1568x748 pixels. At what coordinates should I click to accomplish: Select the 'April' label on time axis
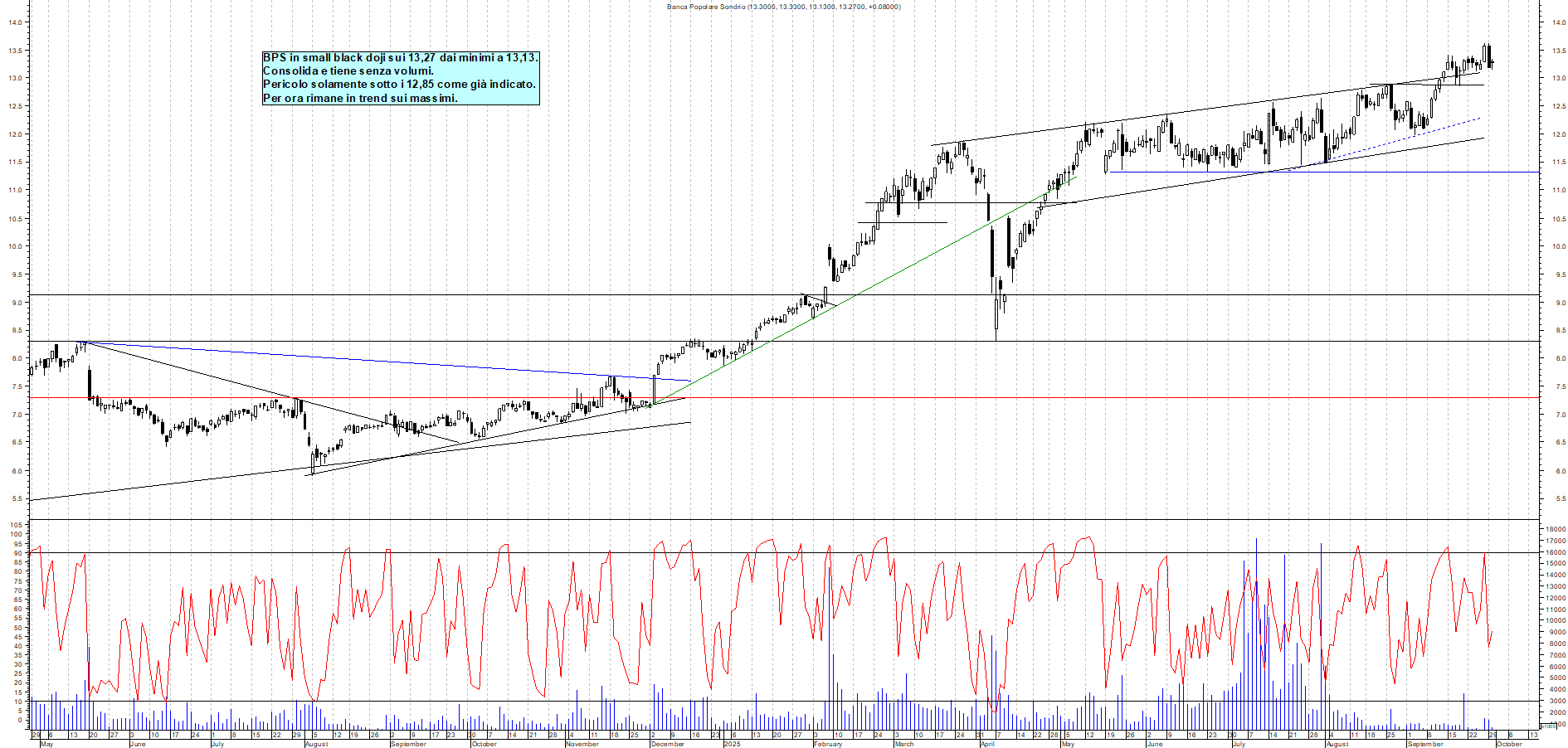pyautogui.click(x=987, y=744)
